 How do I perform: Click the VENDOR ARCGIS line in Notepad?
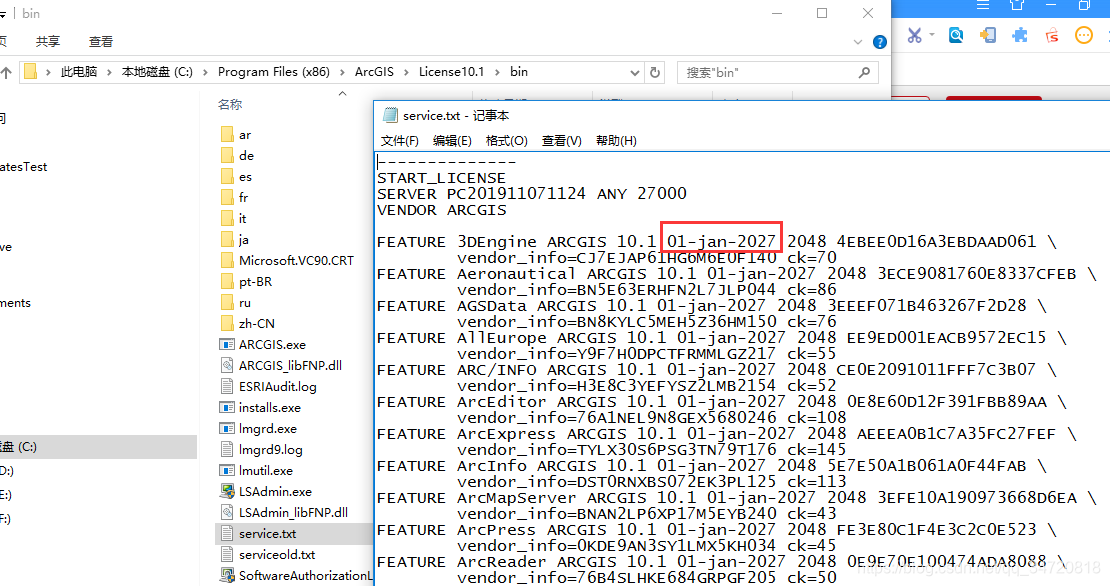click(x=442, y=210)
